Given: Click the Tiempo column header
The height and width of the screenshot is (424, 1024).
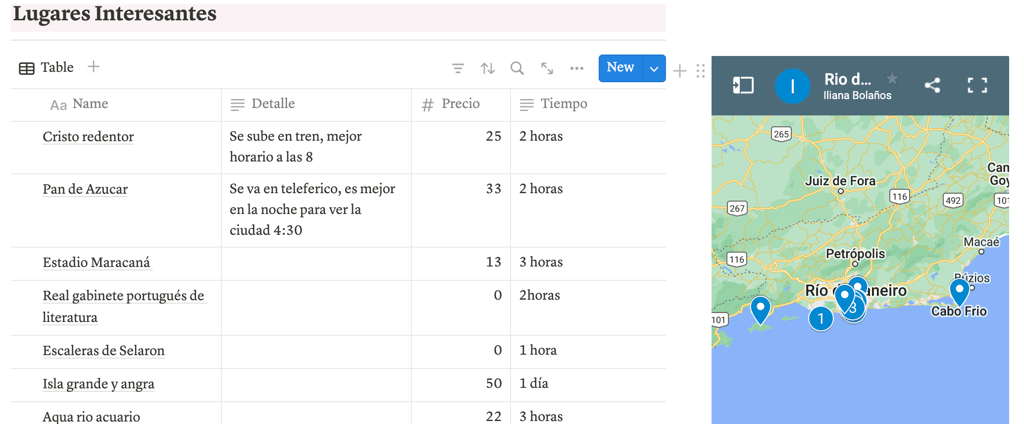Looking at the screenshot, I should 588,105.
